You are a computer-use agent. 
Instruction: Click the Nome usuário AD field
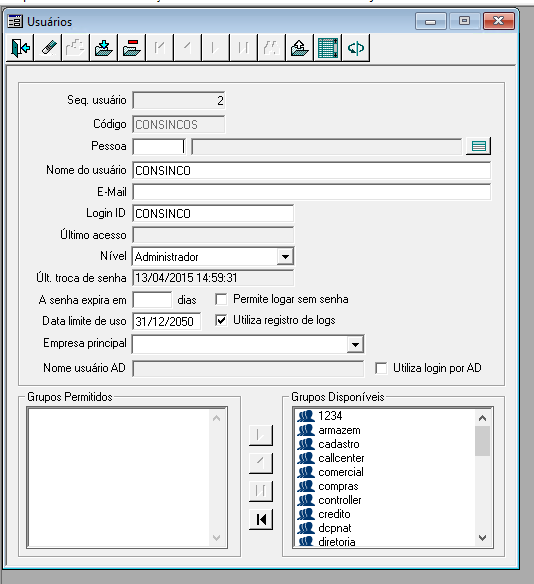click(248, 369)
